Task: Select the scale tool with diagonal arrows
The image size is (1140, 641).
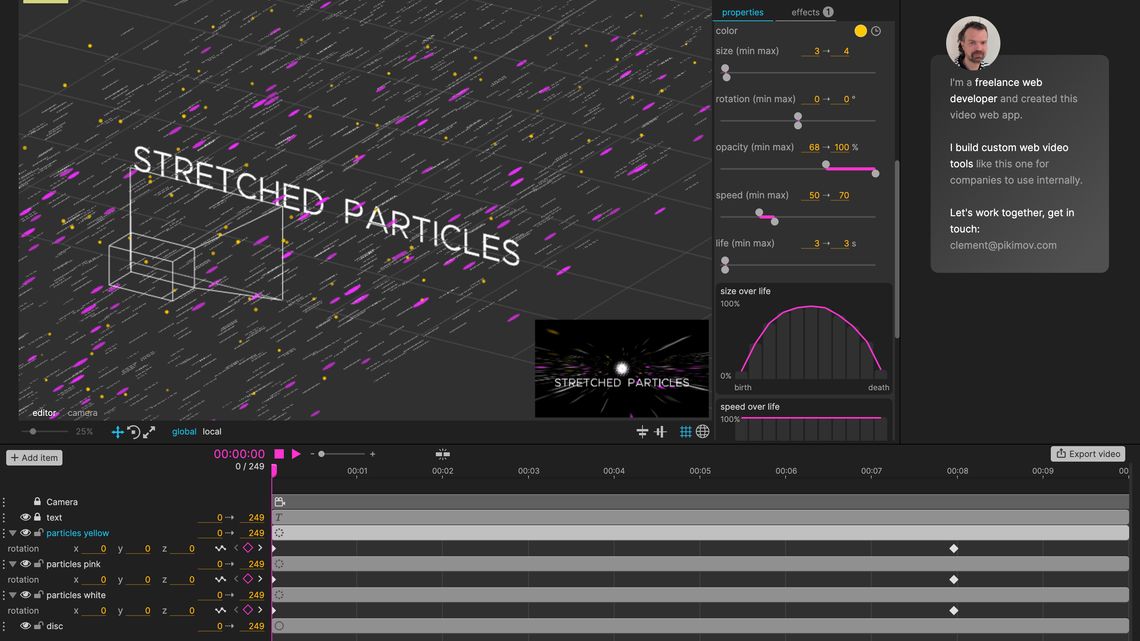Action: (149, 432)
